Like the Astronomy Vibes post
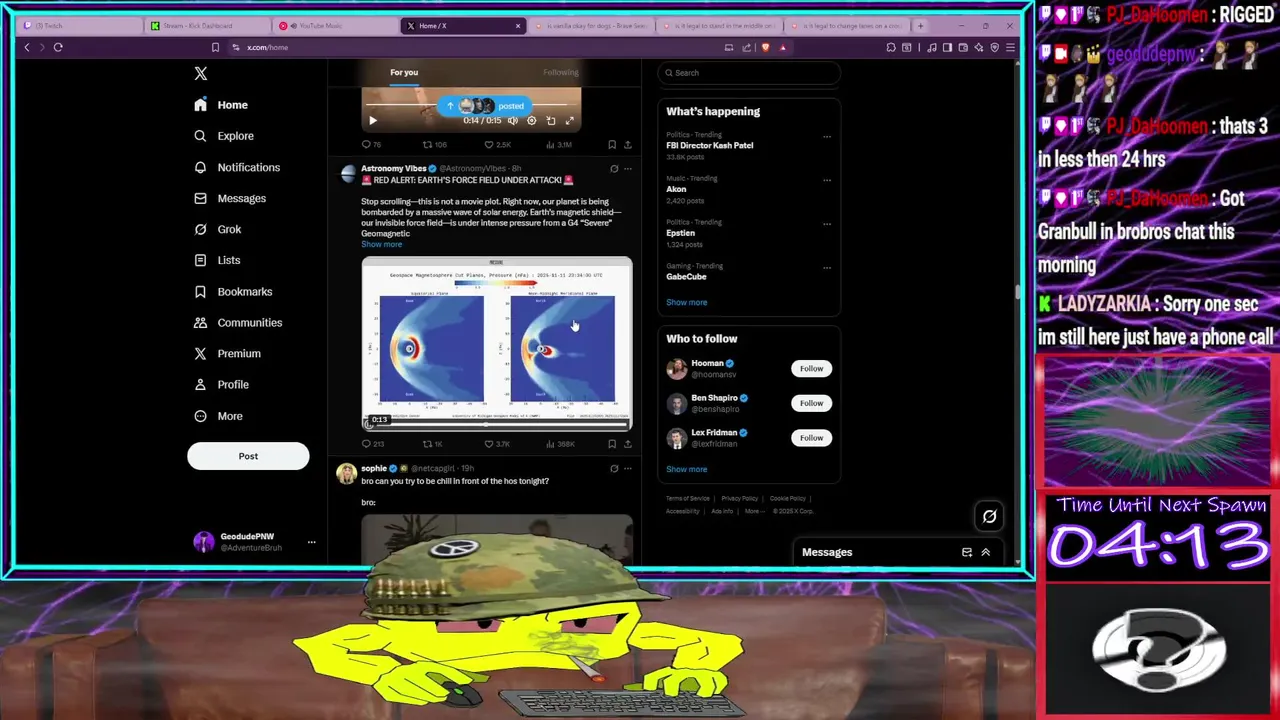The image size is (1280, 720). point(496,444)
